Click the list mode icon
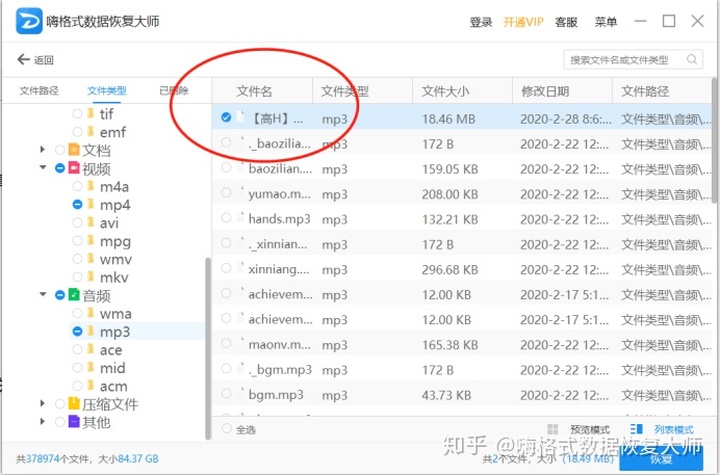Viewport: 720px width, 475px height. [x=636, y=429]
